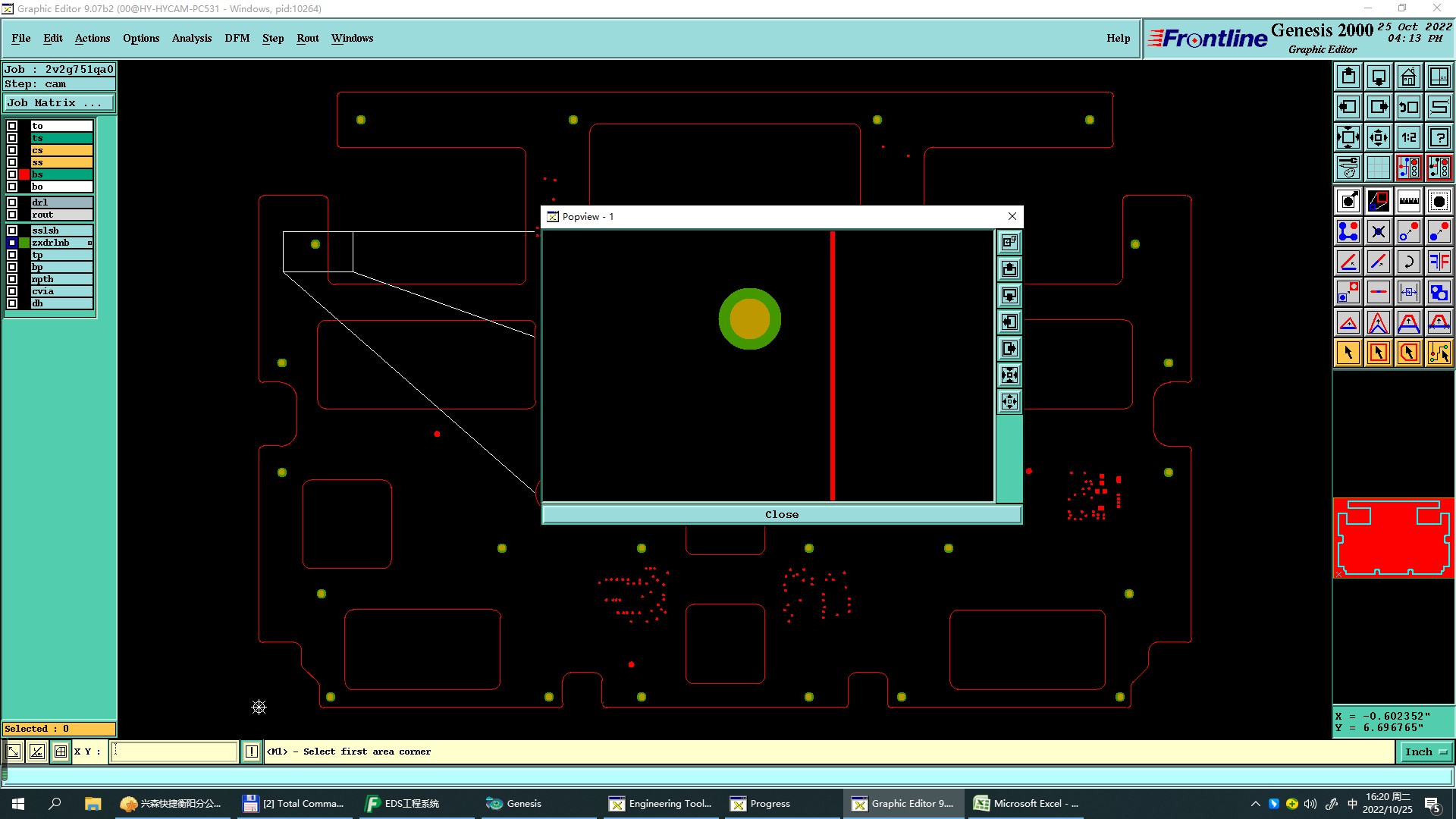
Task: Click the rotate feature tool icon
Action: pos(1408,262)
